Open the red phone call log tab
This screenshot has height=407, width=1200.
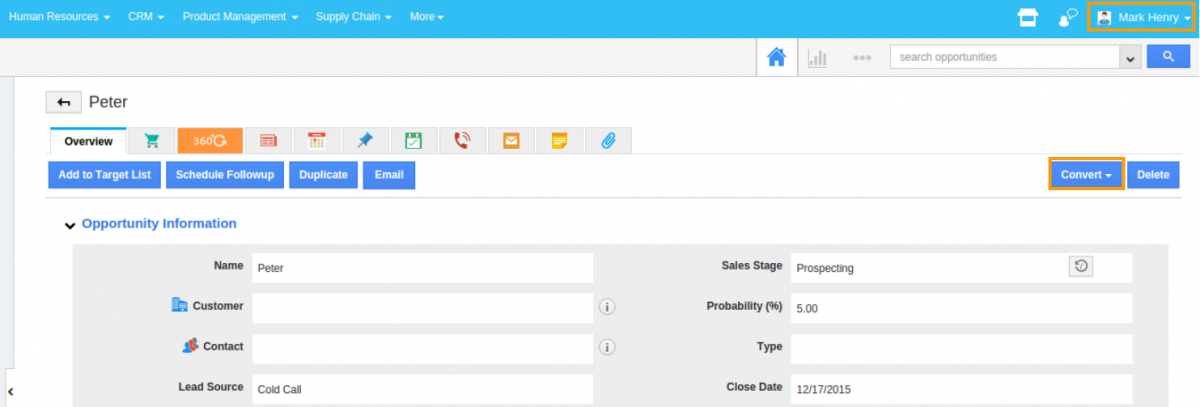pos(462,141)
